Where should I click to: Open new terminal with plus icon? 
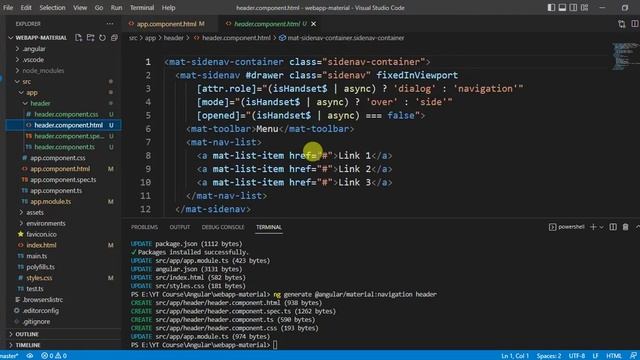pyautogui.click(x=593, y=227)
